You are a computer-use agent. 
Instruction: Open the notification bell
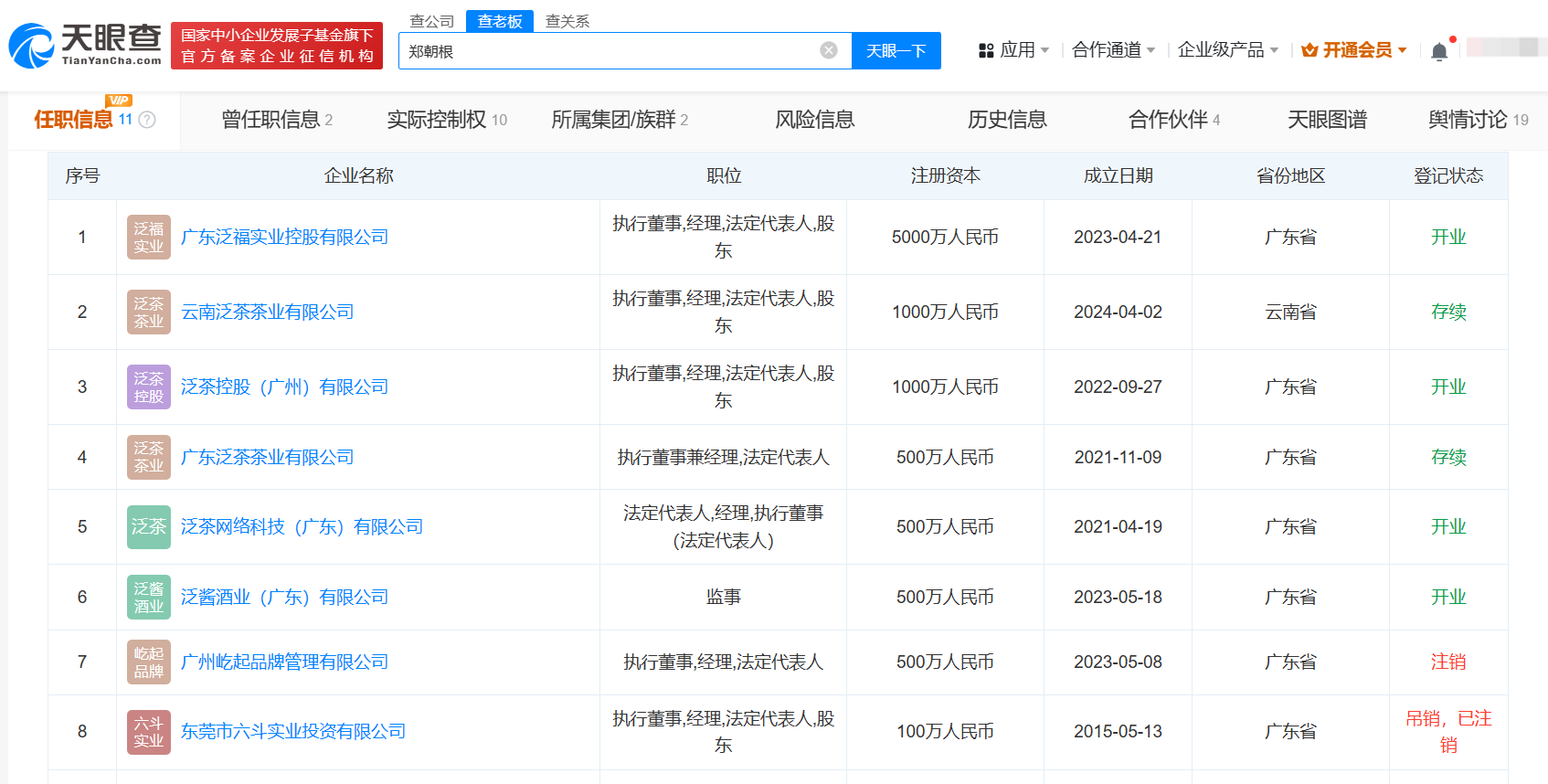[x=1439, y=51]
